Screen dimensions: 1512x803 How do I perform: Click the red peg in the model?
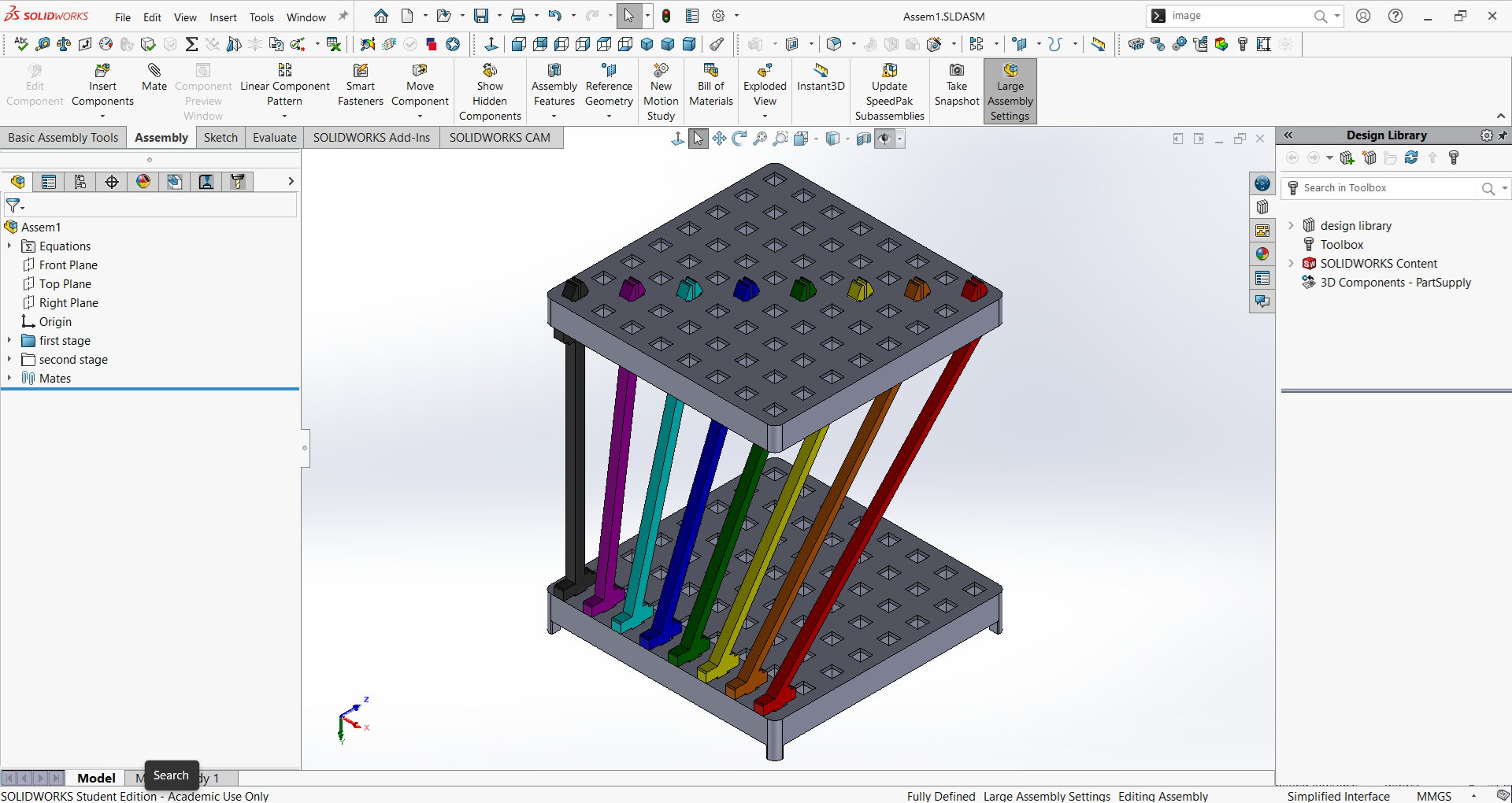[973, 289]
